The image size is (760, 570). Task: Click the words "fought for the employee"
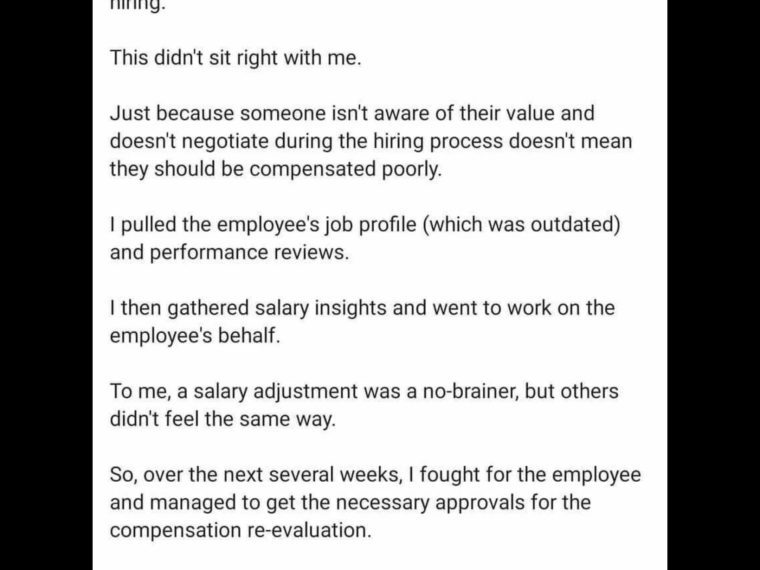(530, 475)
